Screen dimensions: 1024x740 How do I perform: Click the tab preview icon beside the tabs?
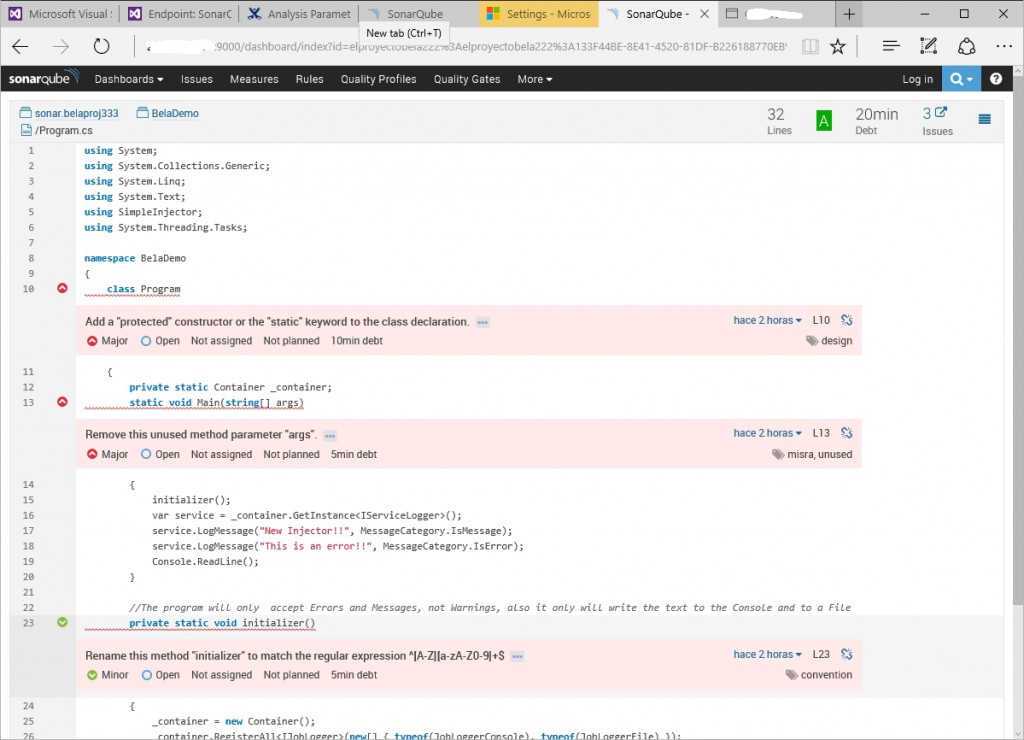pos(732,14)
